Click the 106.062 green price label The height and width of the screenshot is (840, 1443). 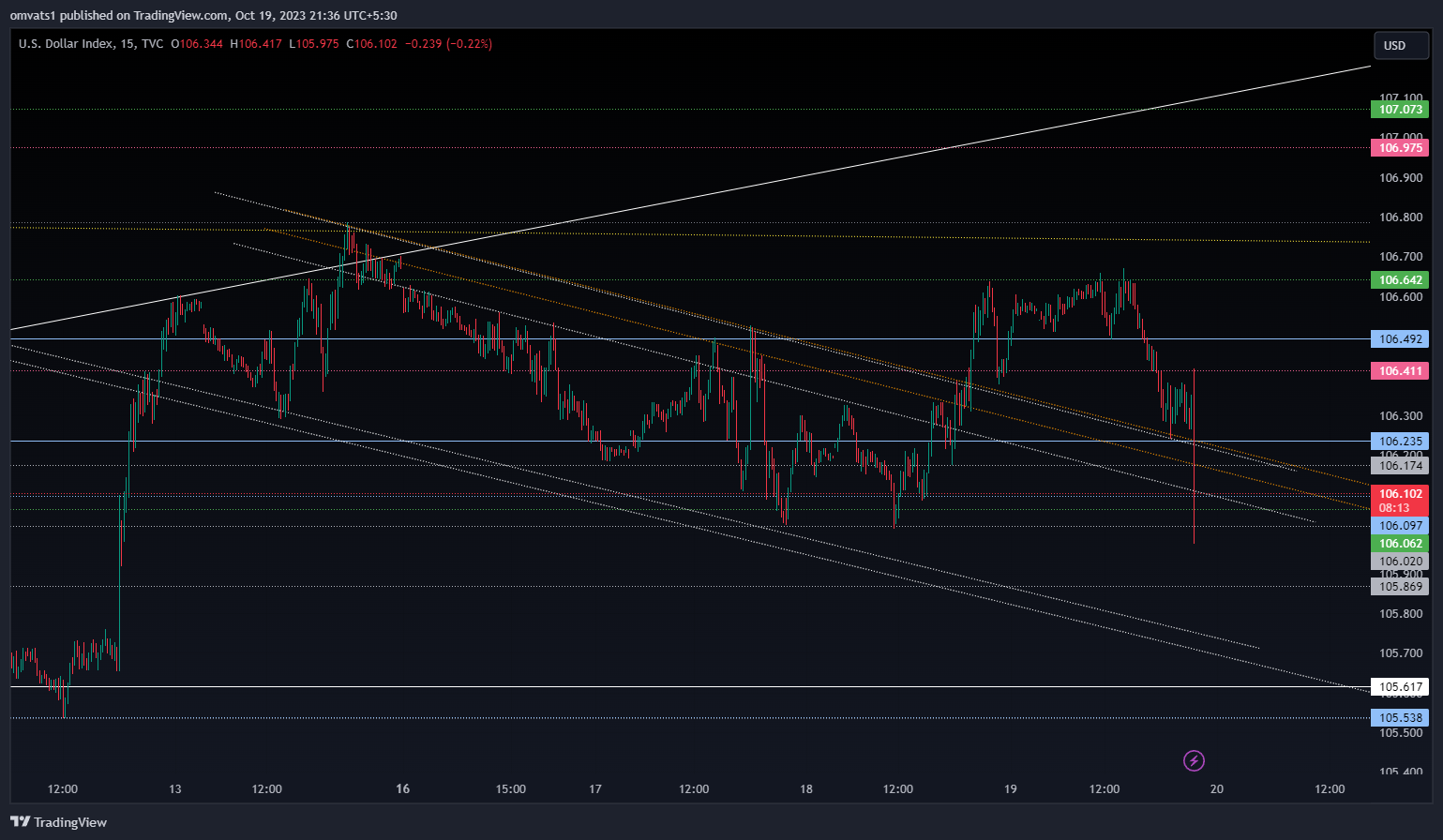pos(1400,544)
